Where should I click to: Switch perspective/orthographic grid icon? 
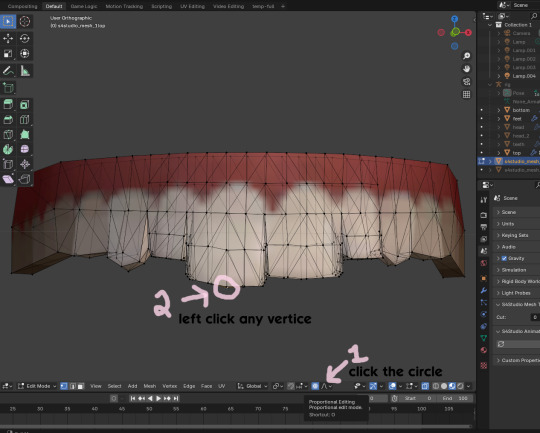point(466,94)
